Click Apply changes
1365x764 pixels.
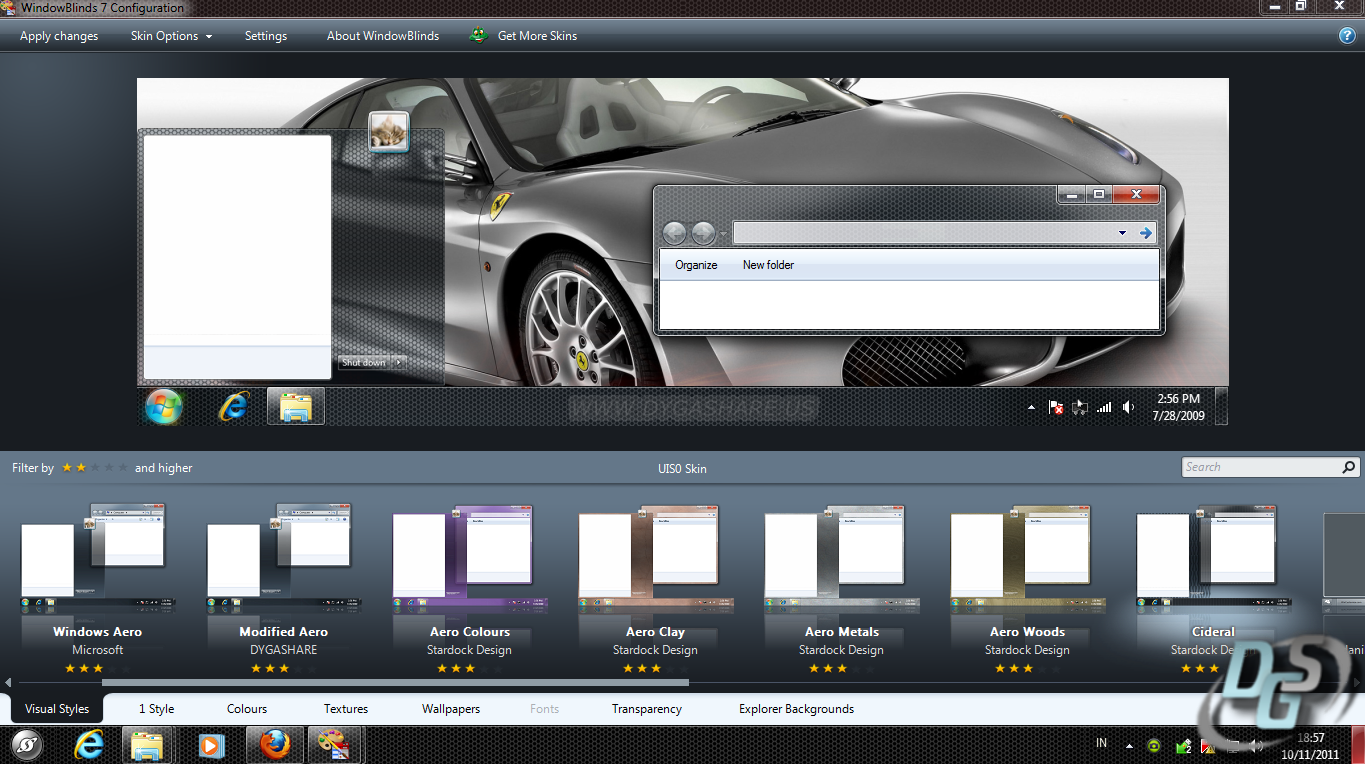tap(59, 36)
